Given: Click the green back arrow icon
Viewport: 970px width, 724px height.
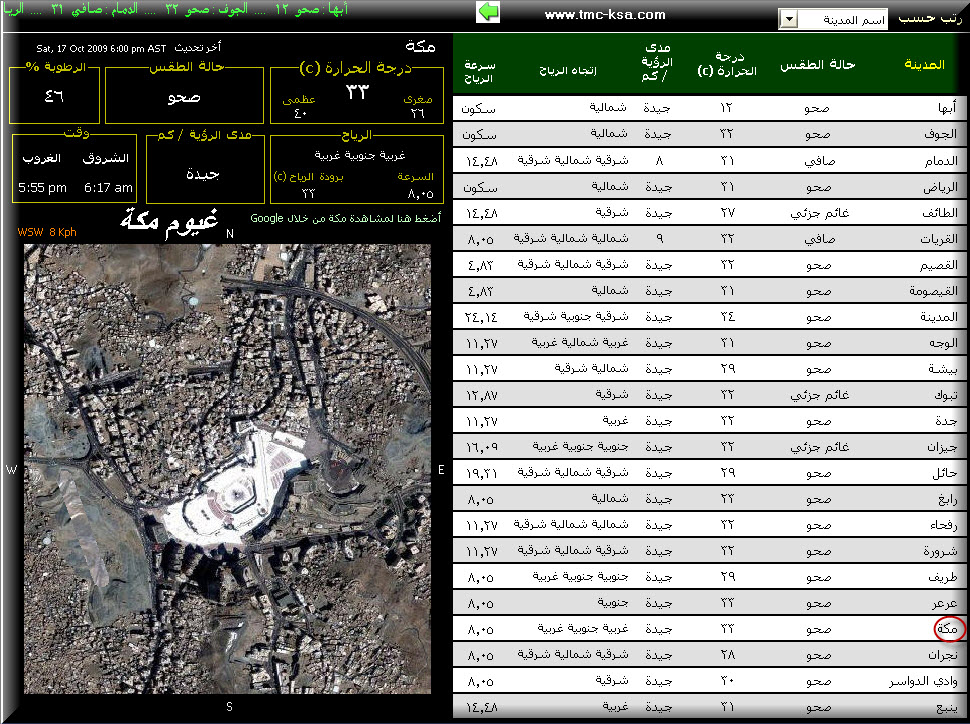Looking at the screenshot, I should coord(488,12).
